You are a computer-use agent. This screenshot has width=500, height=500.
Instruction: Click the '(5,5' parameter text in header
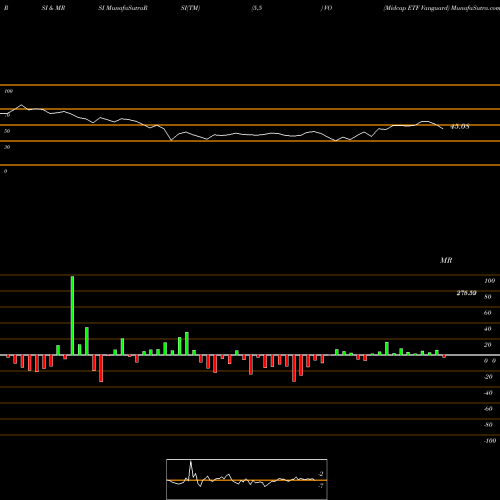[x=257, y=8]
